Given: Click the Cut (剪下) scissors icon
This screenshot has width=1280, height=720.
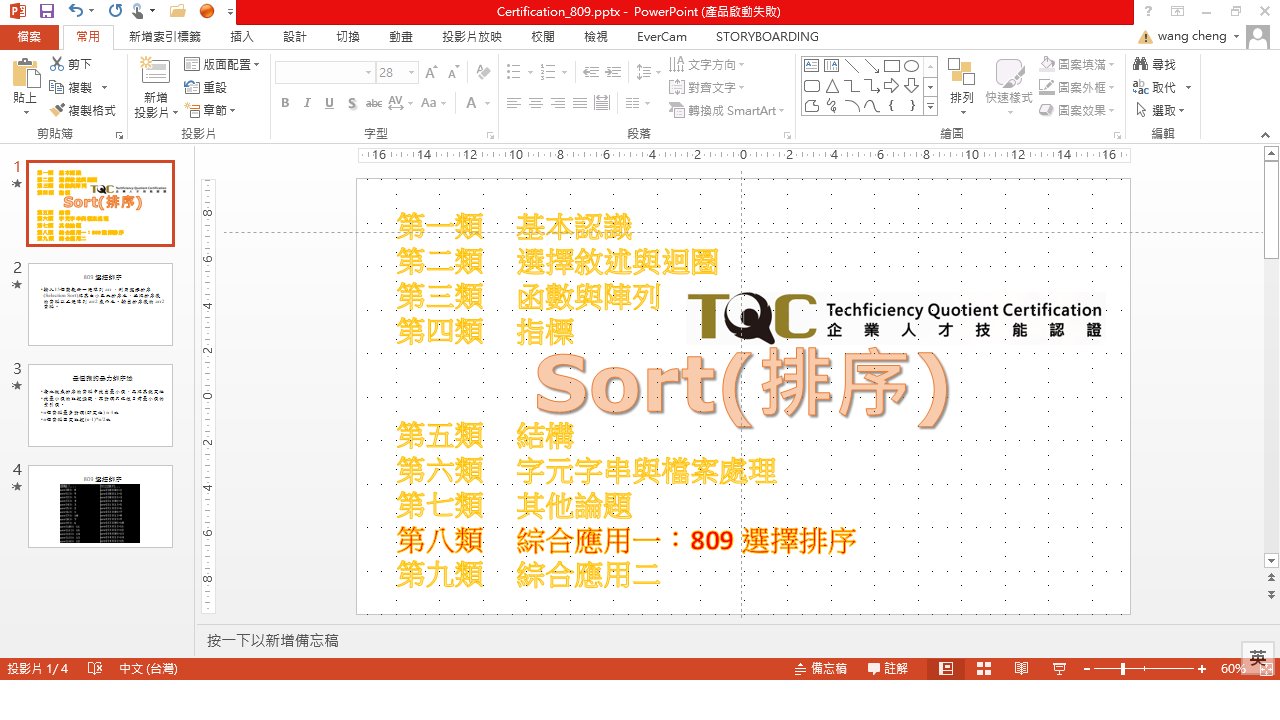Looking at the screenshot, I should 57,64.
